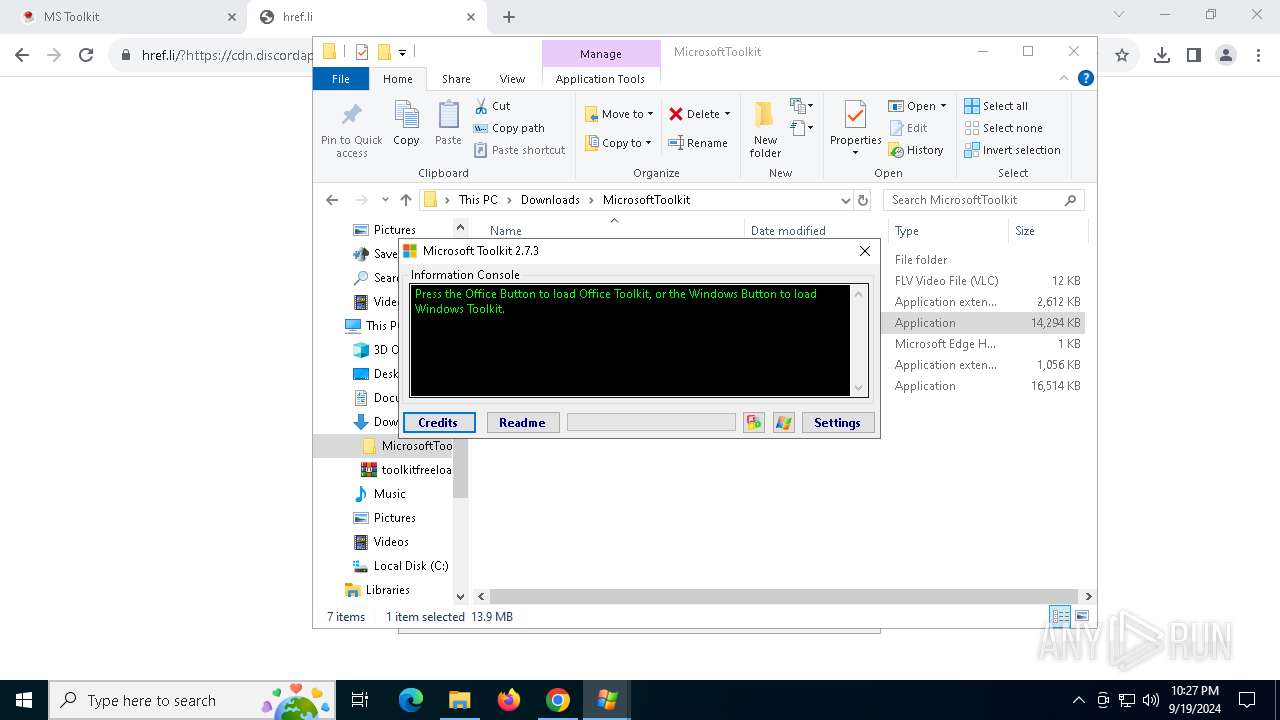Open the Application Tools tab

coord(600,79)
